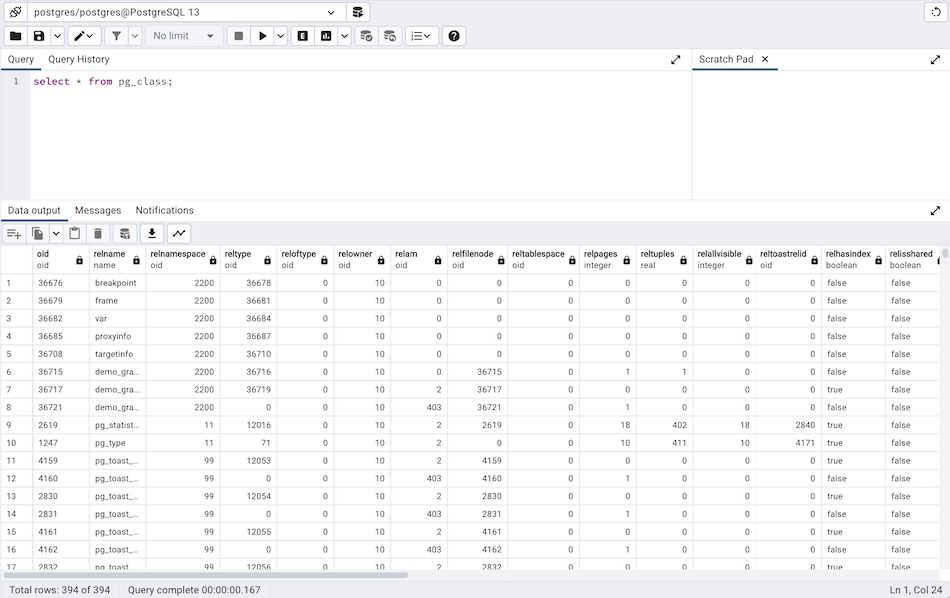Run Explain on the query
950x598 pixels.
[302, 35]
